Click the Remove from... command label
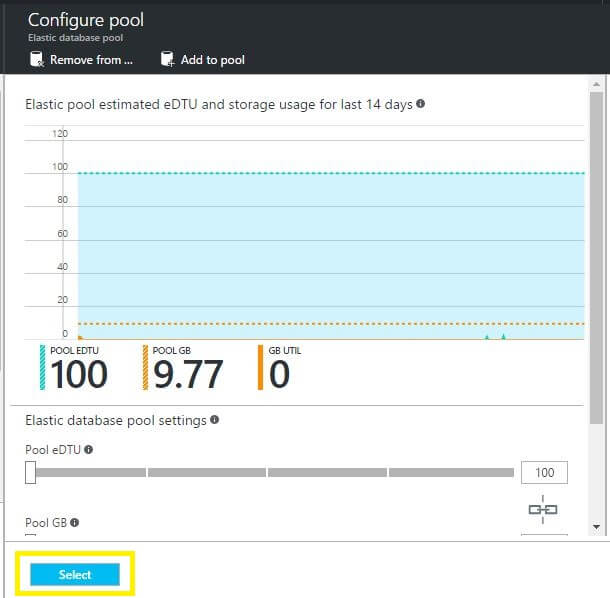 click(91, 60)
